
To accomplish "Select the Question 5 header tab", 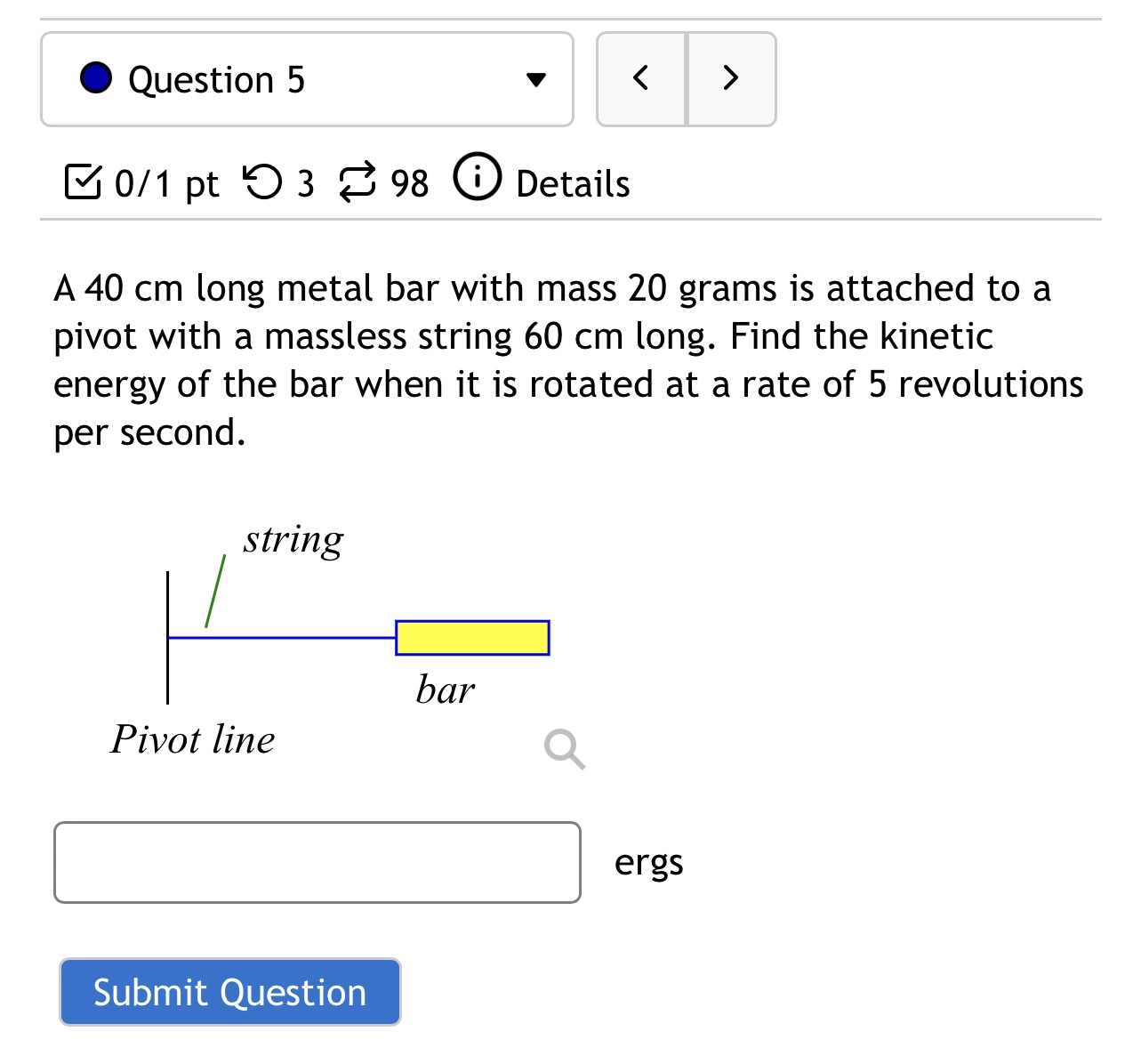I will pos(306,78).
